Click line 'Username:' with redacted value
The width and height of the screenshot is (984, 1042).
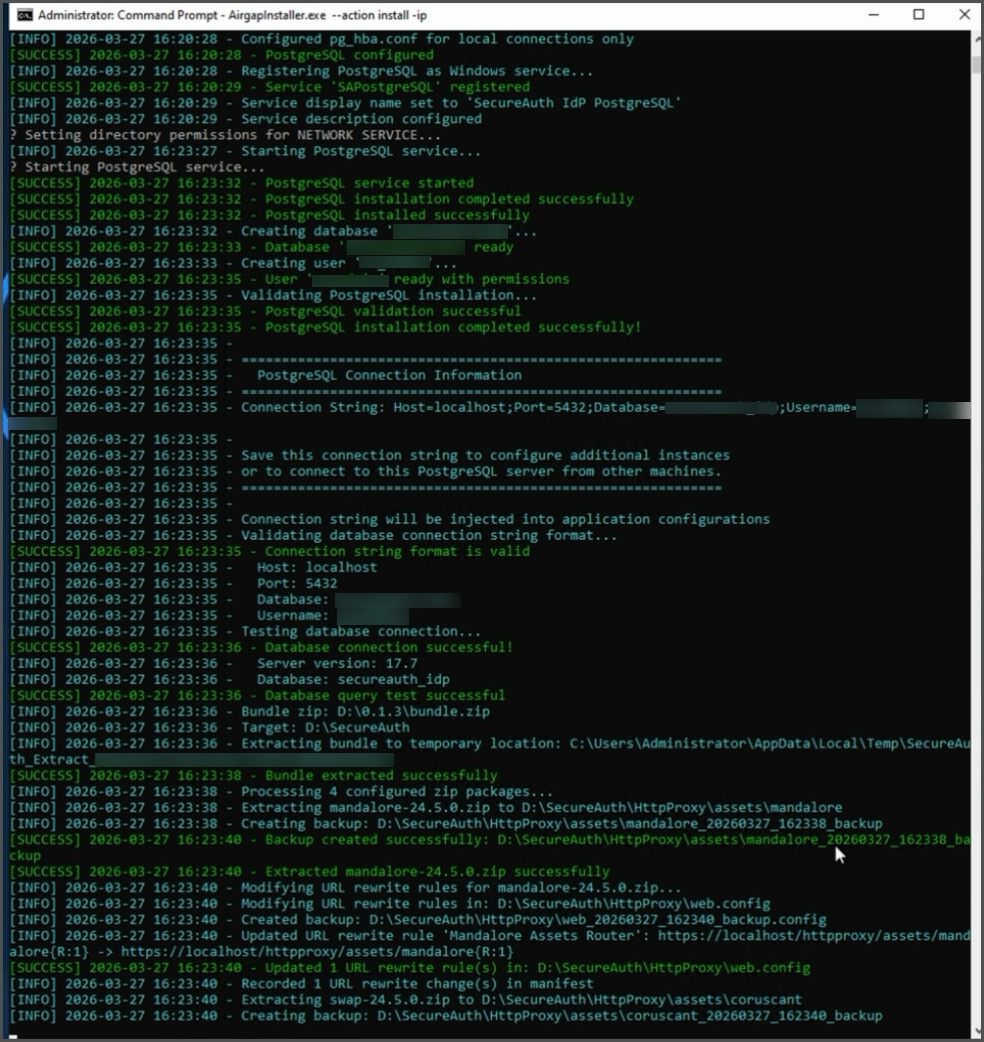coord(209,615)
